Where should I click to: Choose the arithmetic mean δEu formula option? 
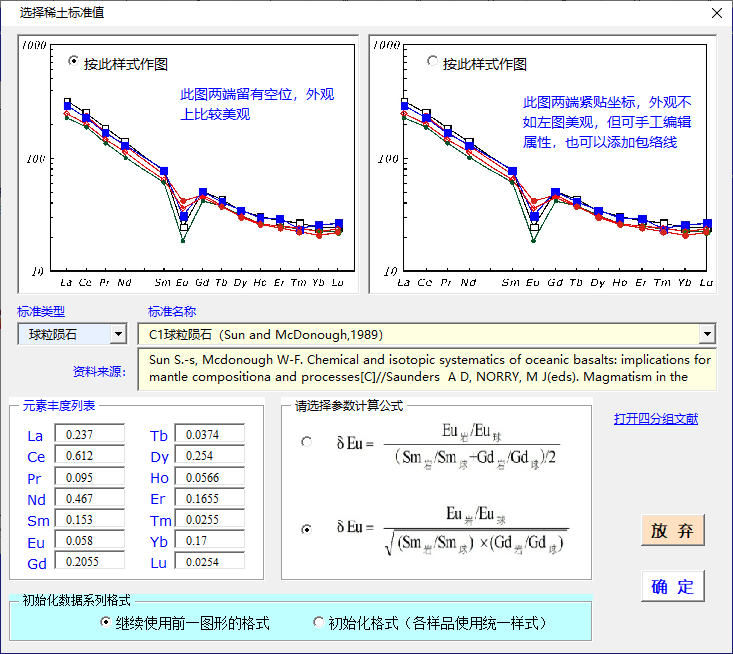[306, 441]
